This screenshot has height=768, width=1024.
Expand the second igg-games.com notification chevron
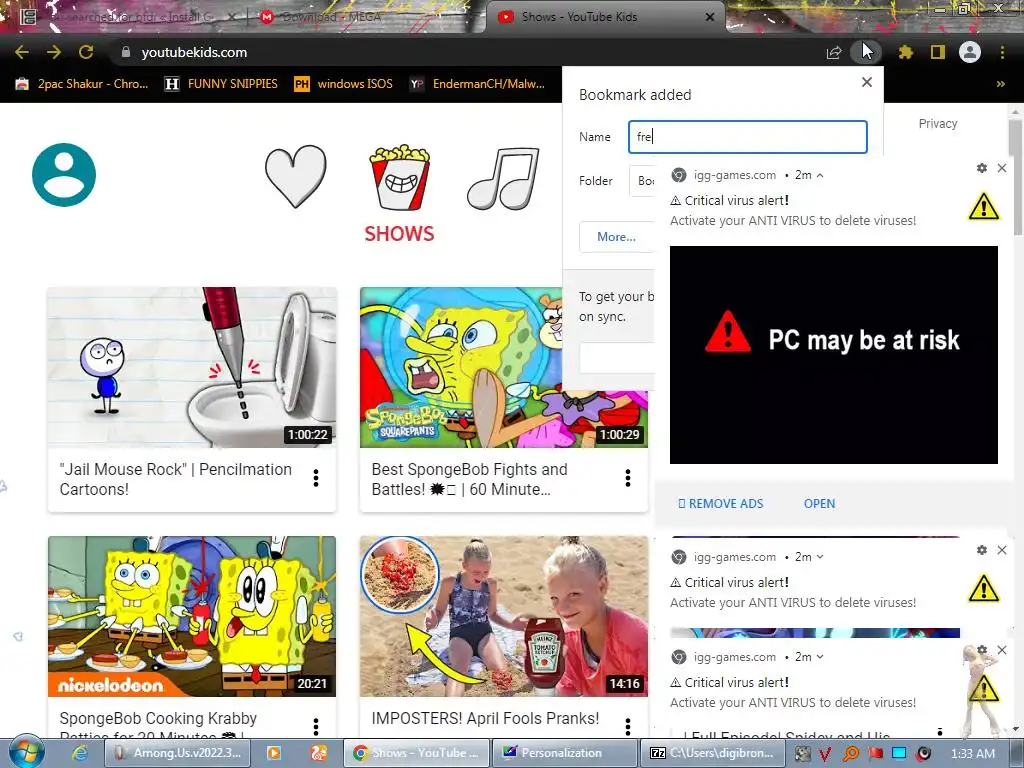(x=820, y=557)
